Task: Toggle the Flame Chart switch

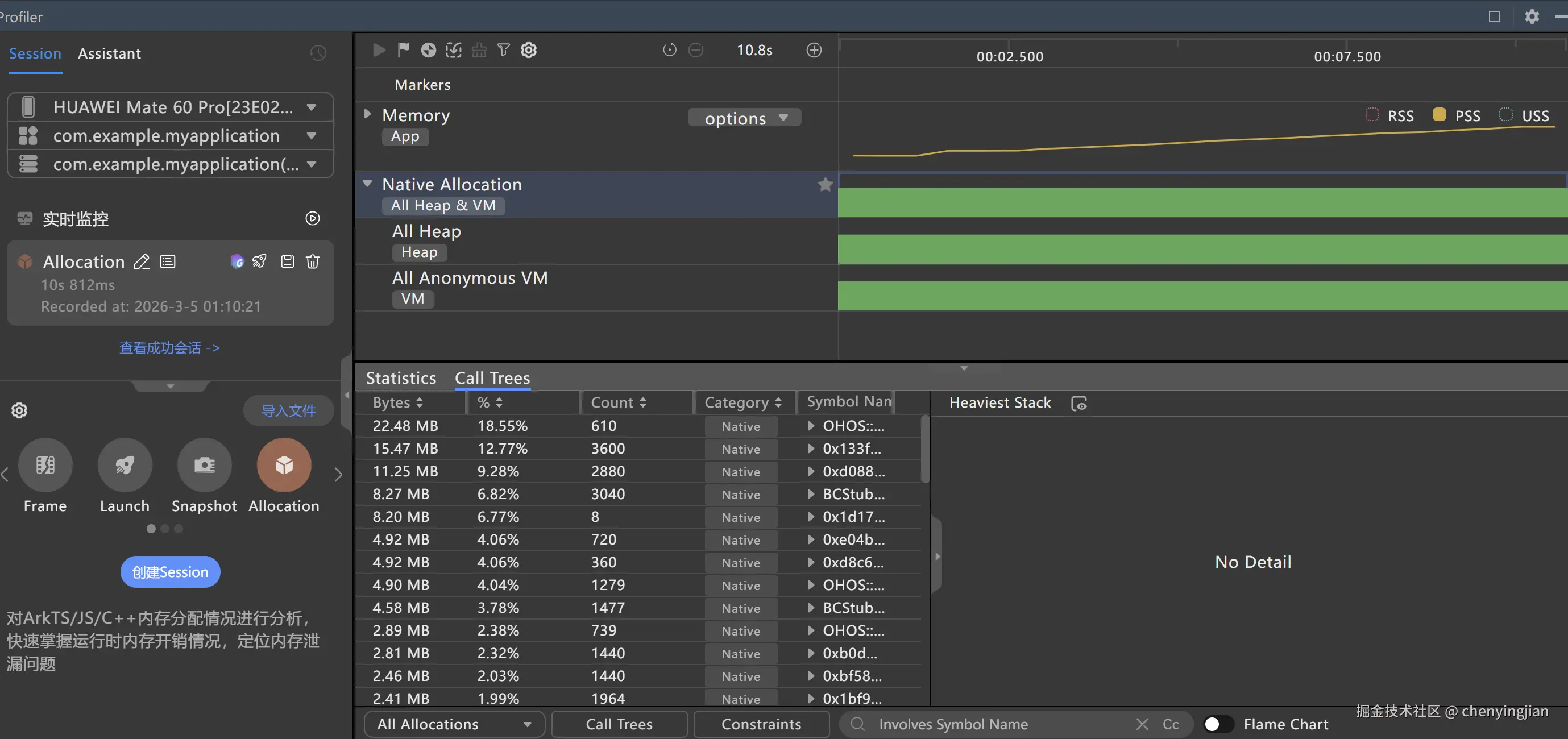Action: pos(1218,724)
